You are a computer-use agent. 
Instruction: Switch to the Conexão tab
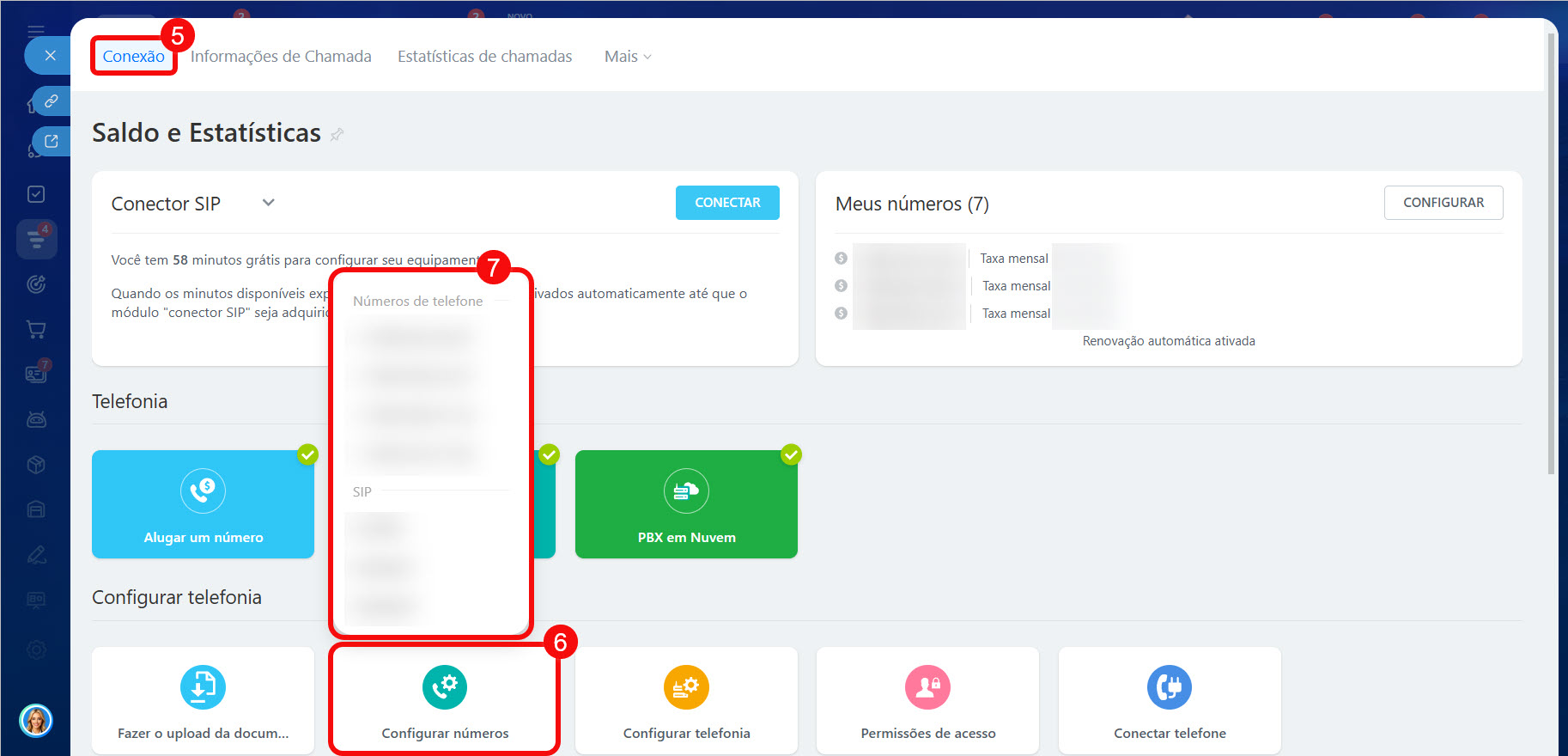[134, 57]
